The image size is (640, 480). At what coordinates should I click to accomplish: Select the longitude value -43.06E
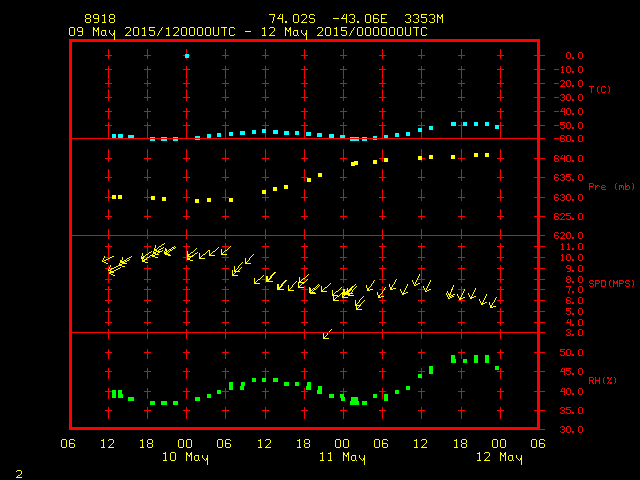(x=360, y=19)
